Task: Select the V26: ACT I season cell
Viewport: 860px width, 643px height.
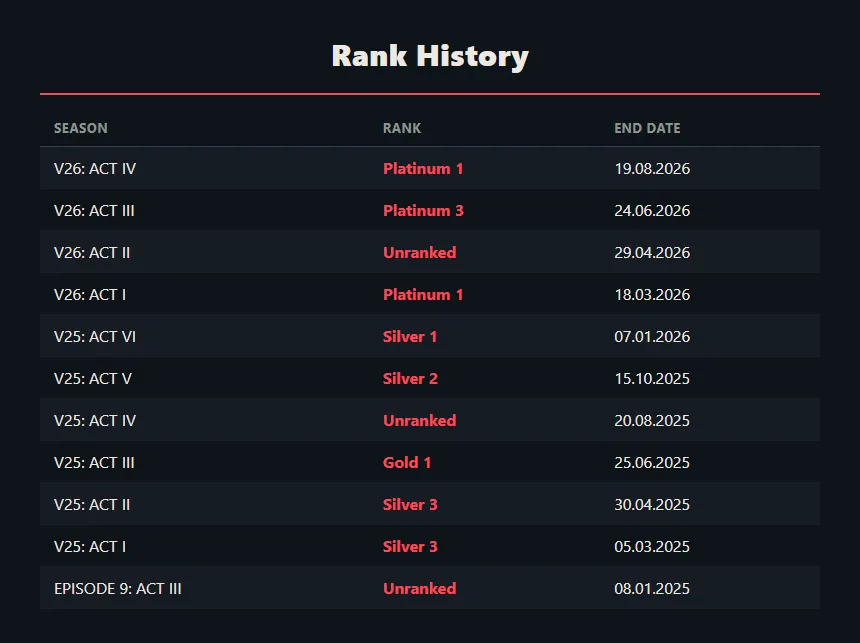Action: point(90,295)
